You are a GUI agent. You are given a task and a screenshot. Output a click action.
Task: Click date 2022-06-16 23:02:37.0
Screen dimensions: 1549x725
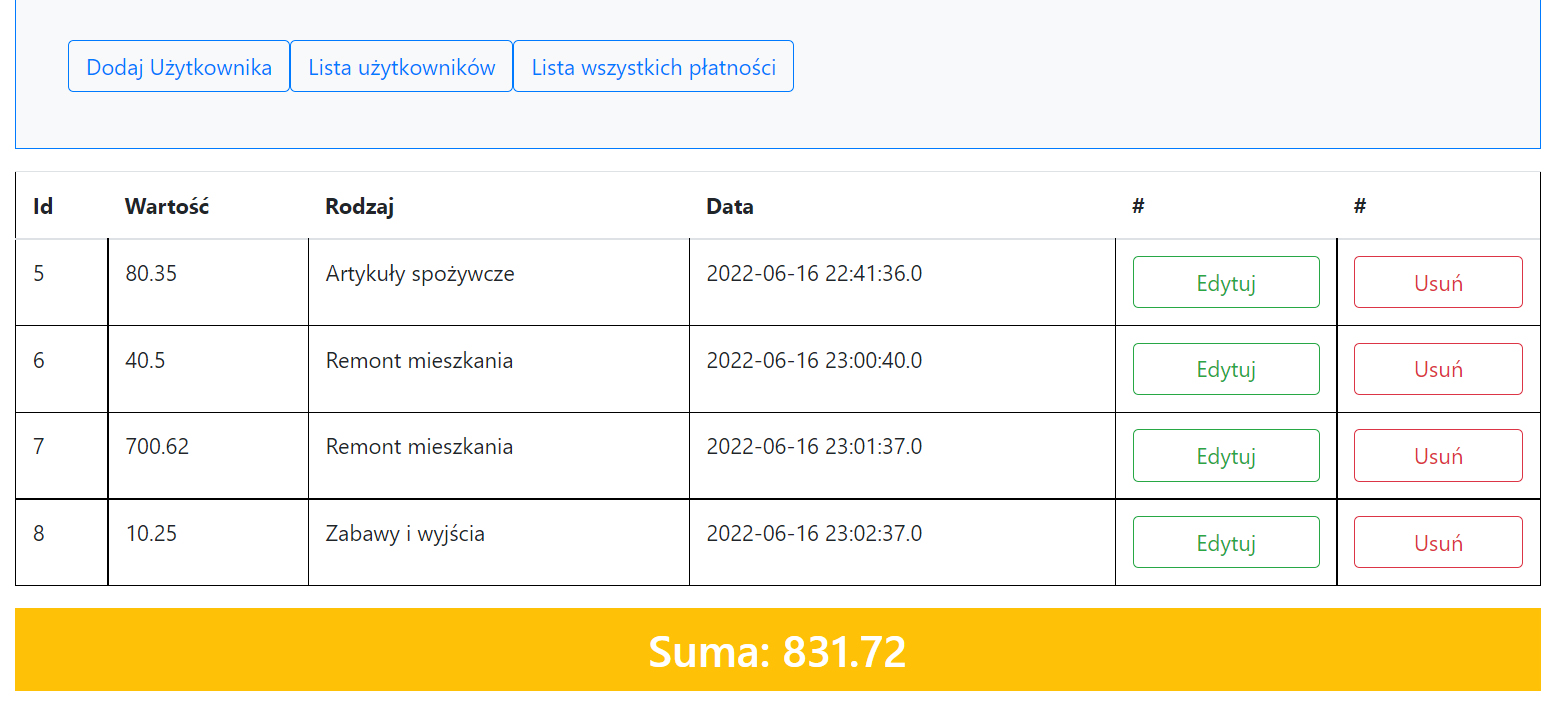tap(814, 533)
